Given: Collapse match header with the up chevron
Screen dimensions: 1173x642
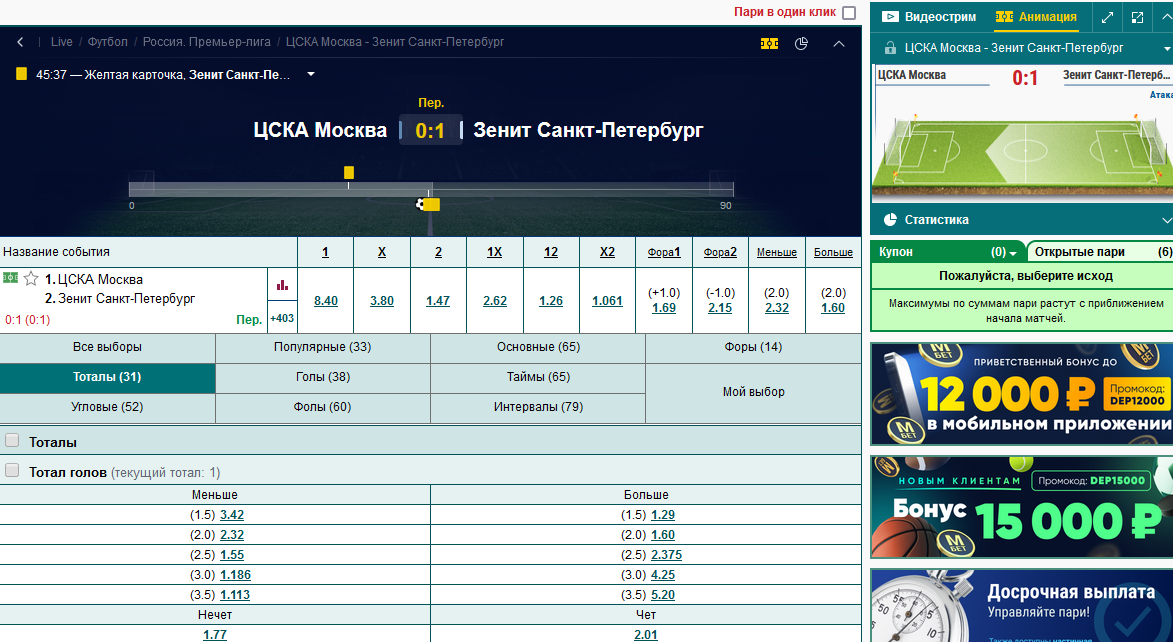Looking at the screenshot, I should (x=839, y=43).
